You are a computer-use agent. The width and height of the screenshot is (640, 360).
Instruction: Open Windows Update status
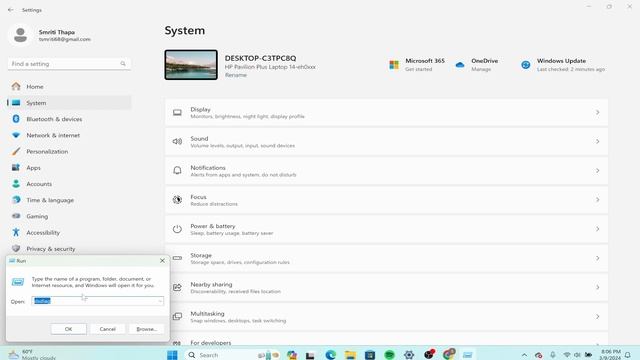tap(563, 64)
